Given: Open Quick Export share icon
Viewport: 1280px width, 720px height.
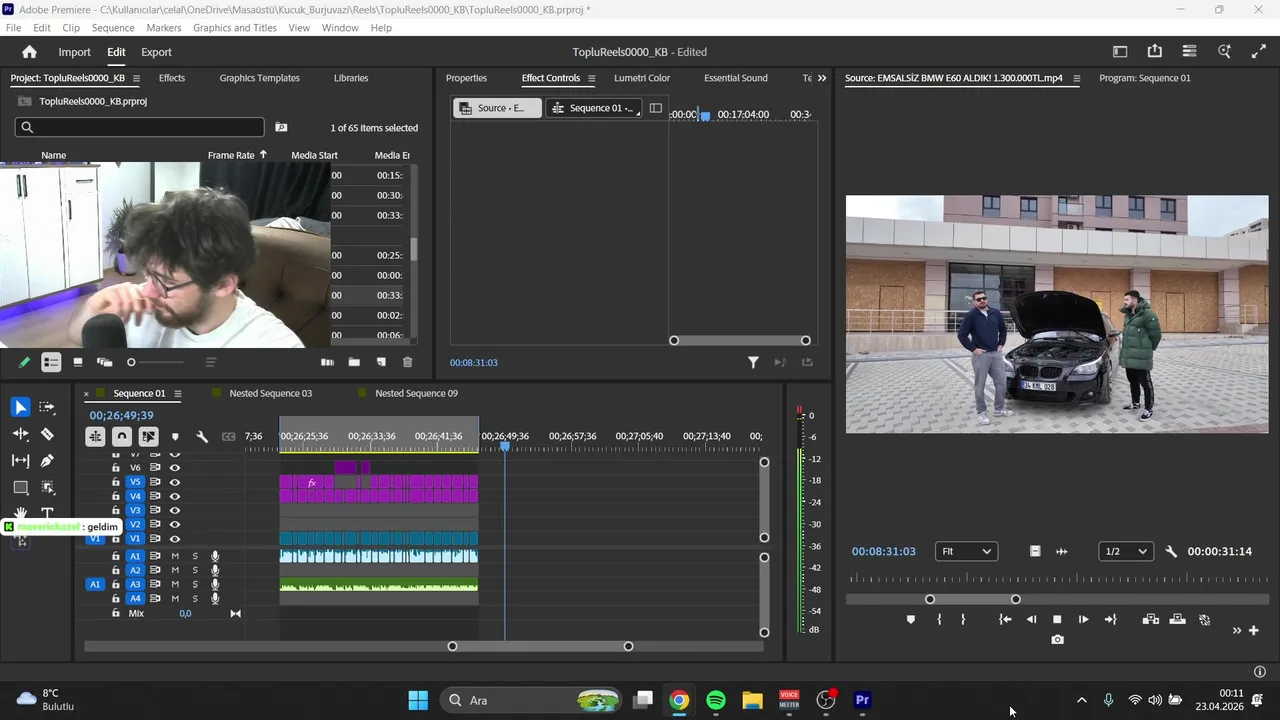Looking at the screenshot, I should coord(1155,52).
